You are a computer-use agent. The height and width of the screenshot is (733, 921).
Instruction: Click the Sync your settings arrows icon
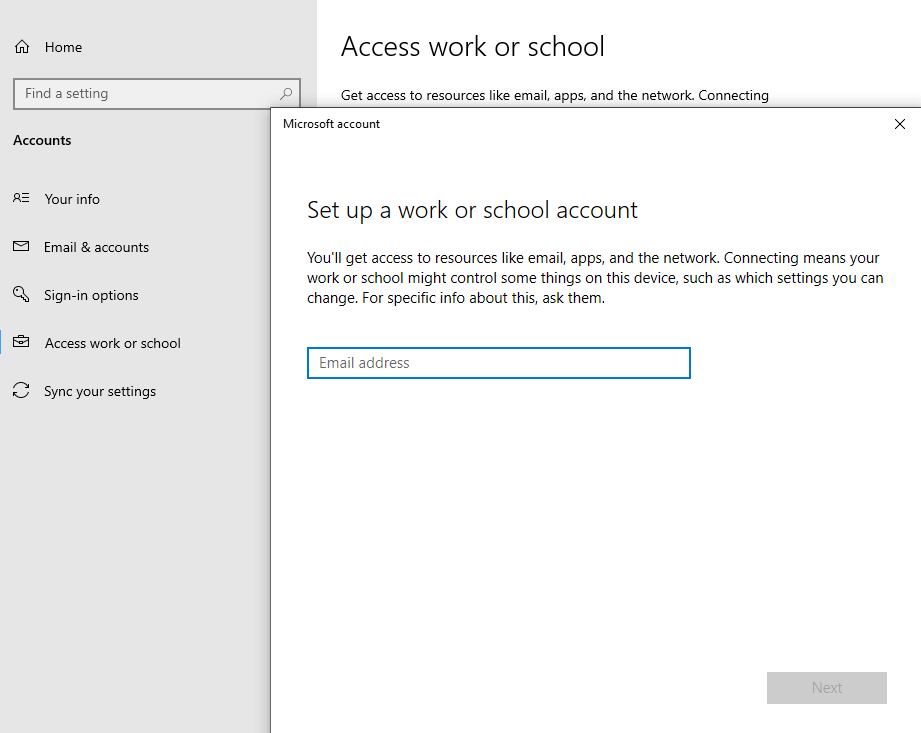pos(21,390)
